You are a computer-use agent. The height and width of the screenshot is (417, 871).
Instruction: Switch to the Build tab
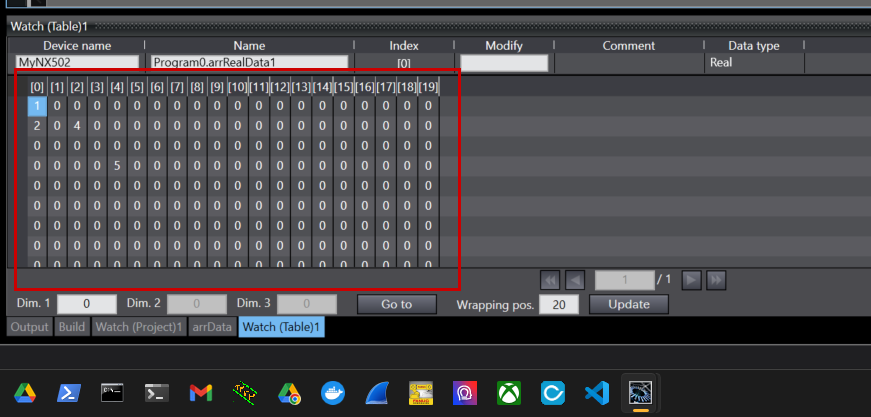click(72, 327)
